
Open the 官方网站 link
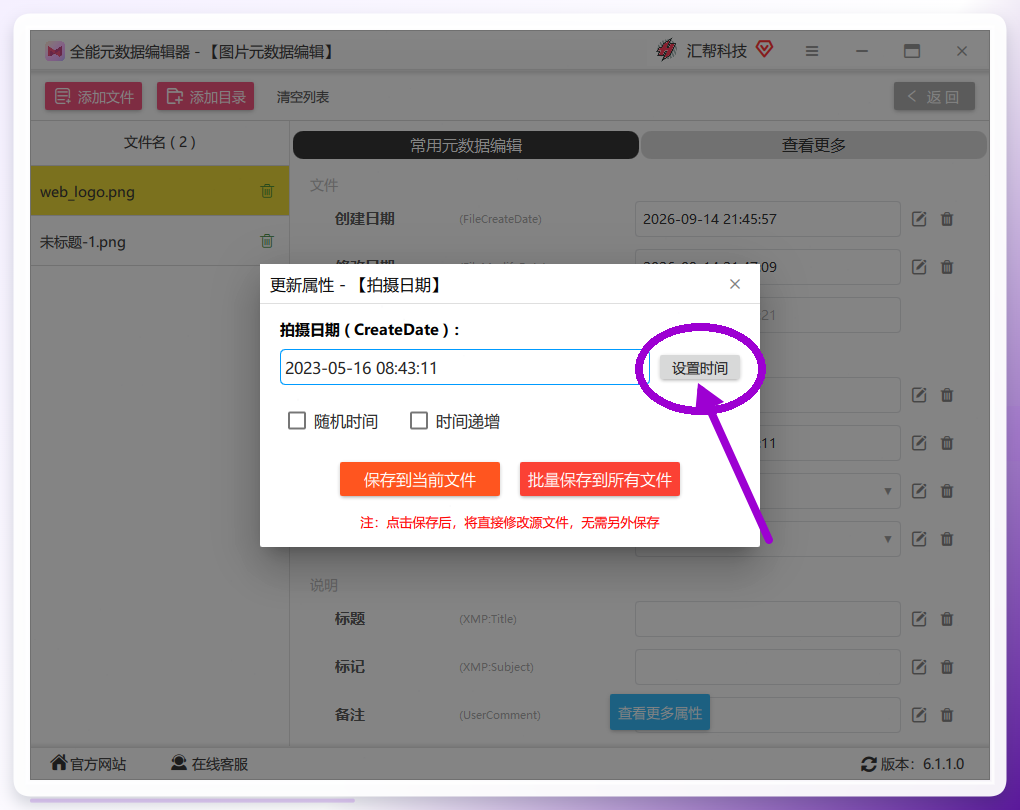88,763
